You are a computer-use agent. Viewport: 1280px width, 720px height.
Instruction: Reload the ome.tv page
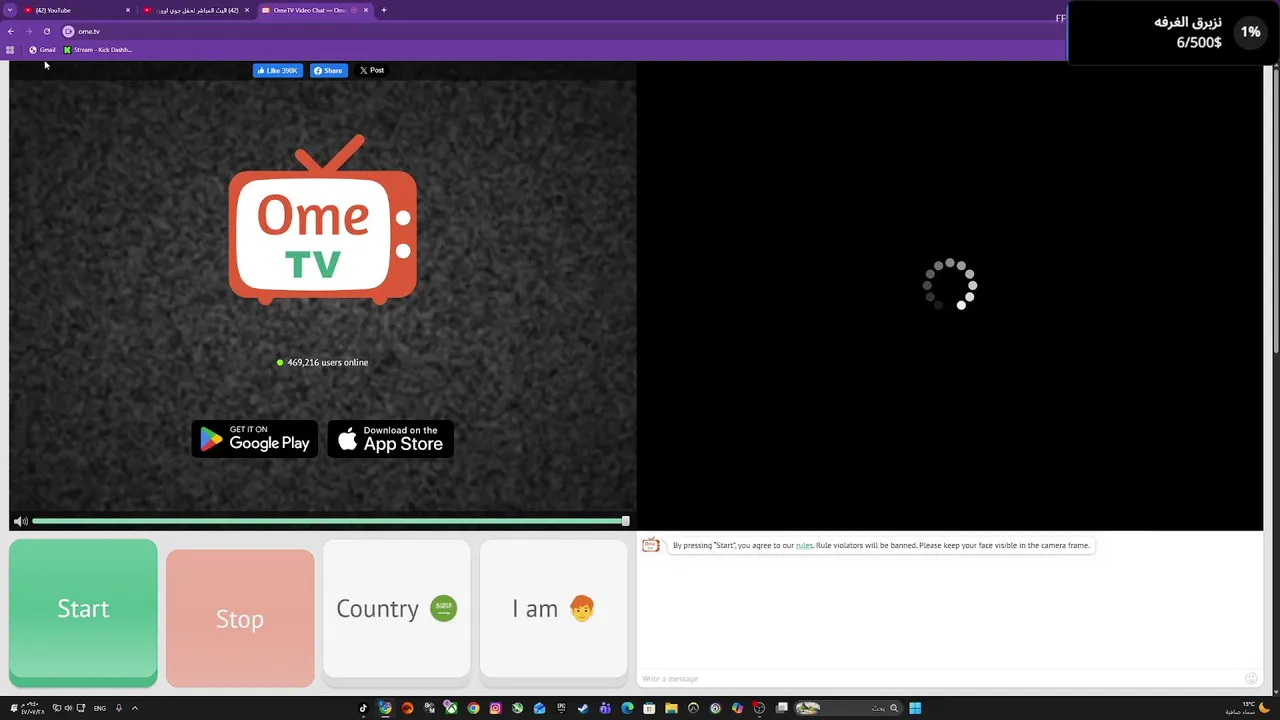click(x=46, y=31)
